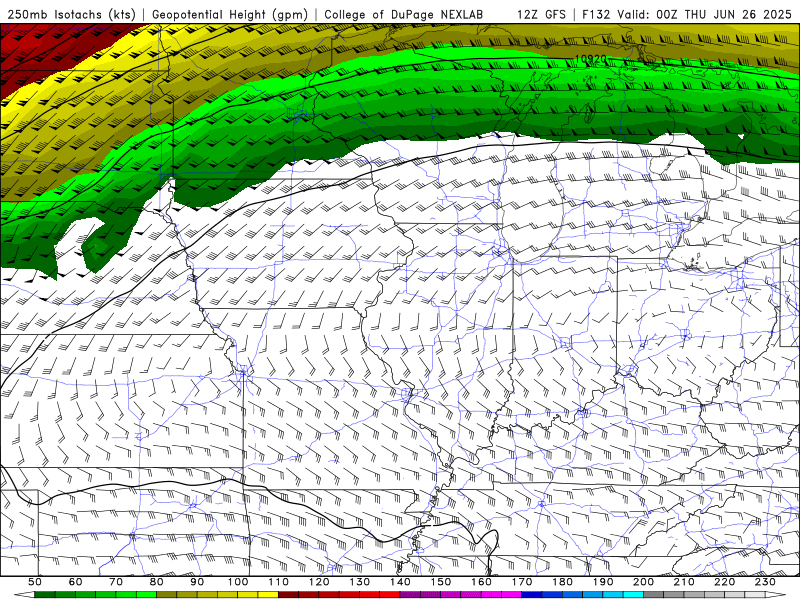Click the 'College of DuPage NEXLAB' credit text

pos(403,15)
